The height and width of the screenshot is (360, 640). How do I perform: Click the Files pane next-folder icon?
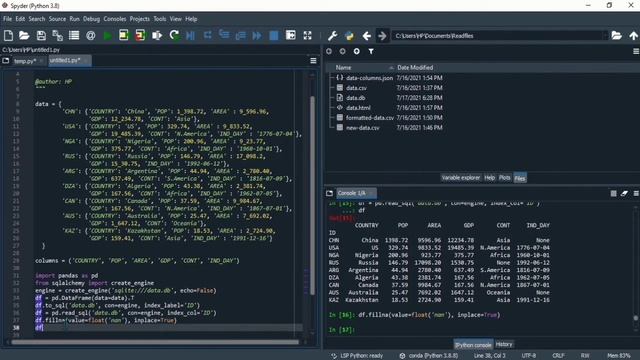pos(342,51)
